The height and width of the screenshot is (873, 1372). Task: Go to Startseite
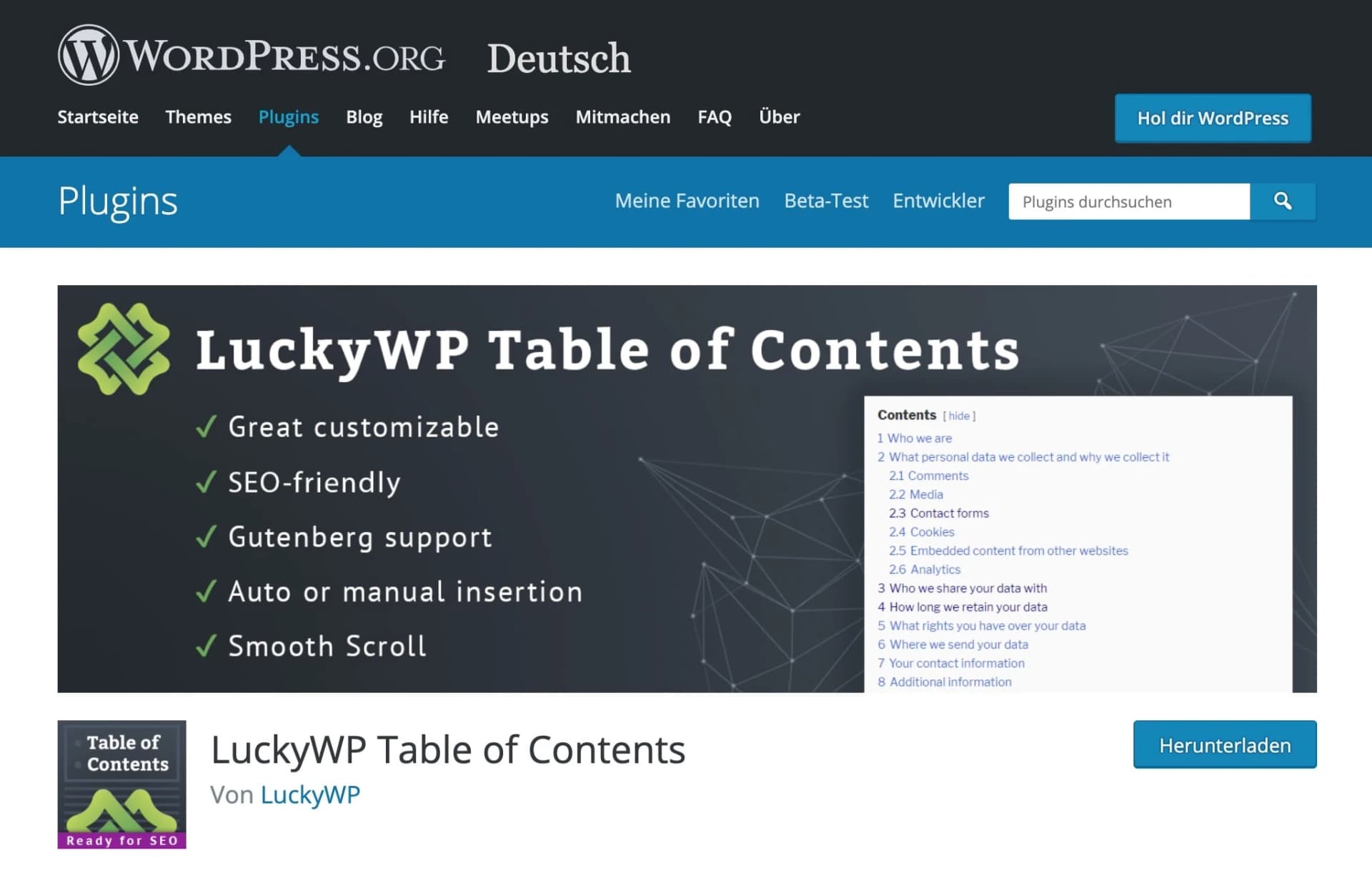click(98, 116)
